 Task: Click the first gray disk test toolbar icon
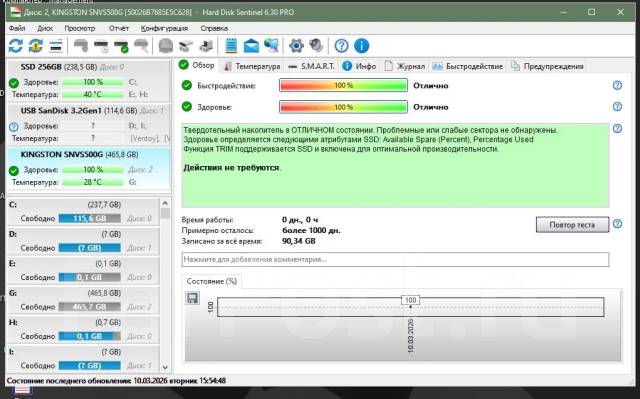pyautogui.click(x=80, y=46)
